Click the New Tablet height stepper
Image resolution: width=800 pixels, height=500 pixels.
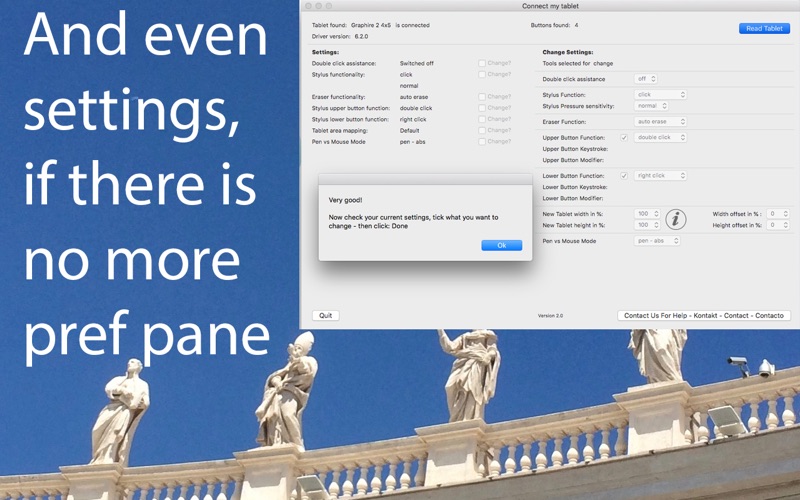657,225
